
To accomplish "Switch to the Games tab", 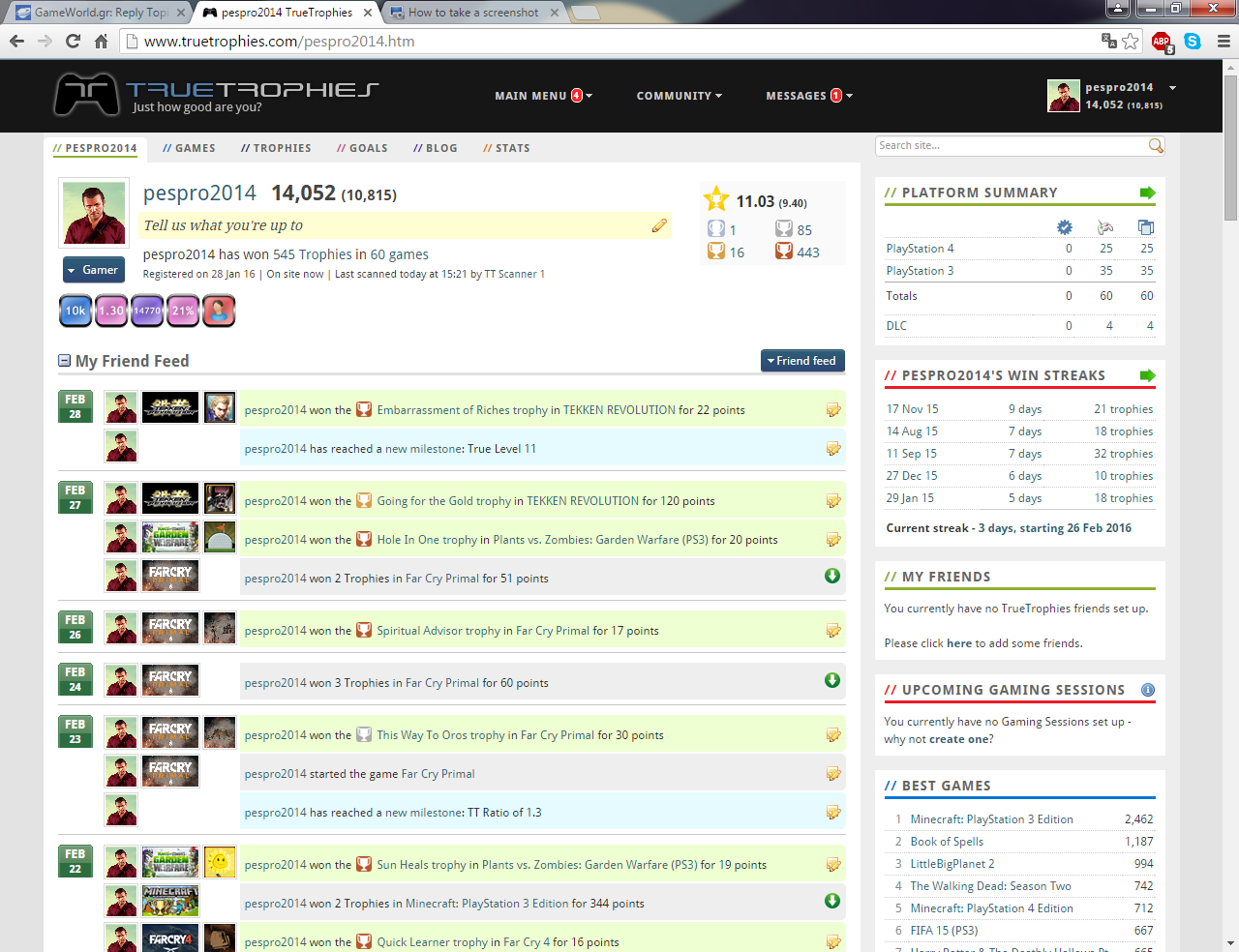I will point(189,148).
